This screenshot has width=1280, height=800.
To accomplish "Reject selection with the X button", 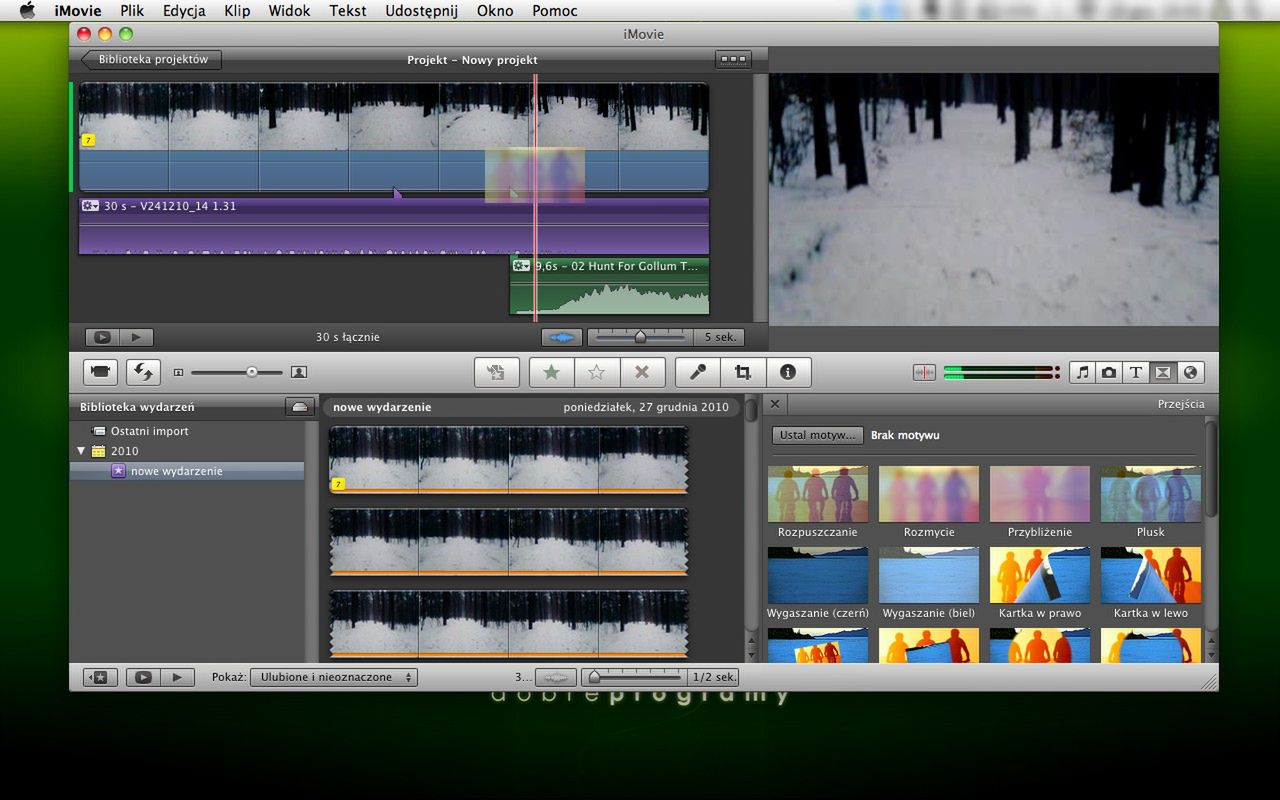I will coord(642,372).
